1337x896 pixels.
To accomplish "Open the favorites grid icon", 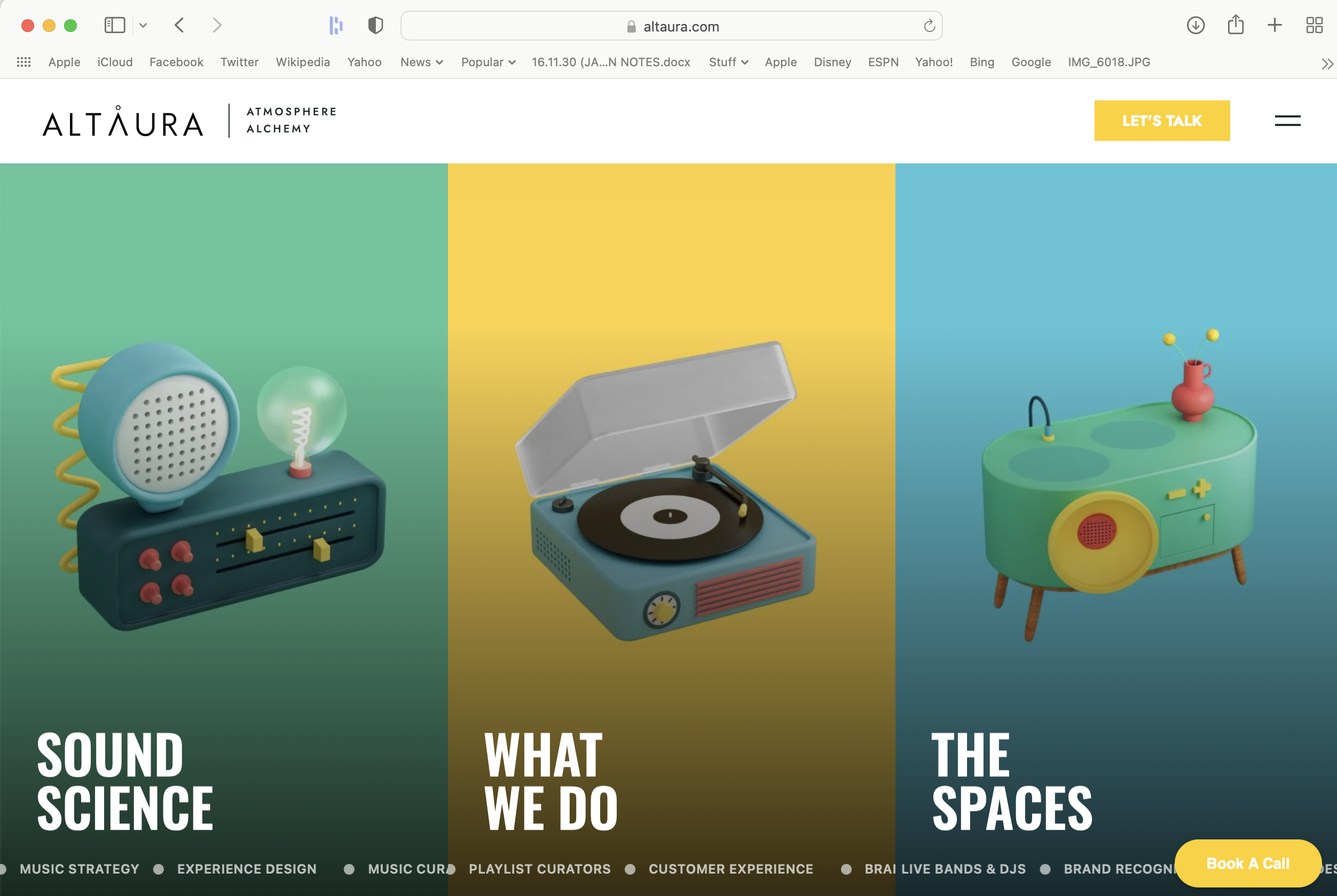I will 23,62.
